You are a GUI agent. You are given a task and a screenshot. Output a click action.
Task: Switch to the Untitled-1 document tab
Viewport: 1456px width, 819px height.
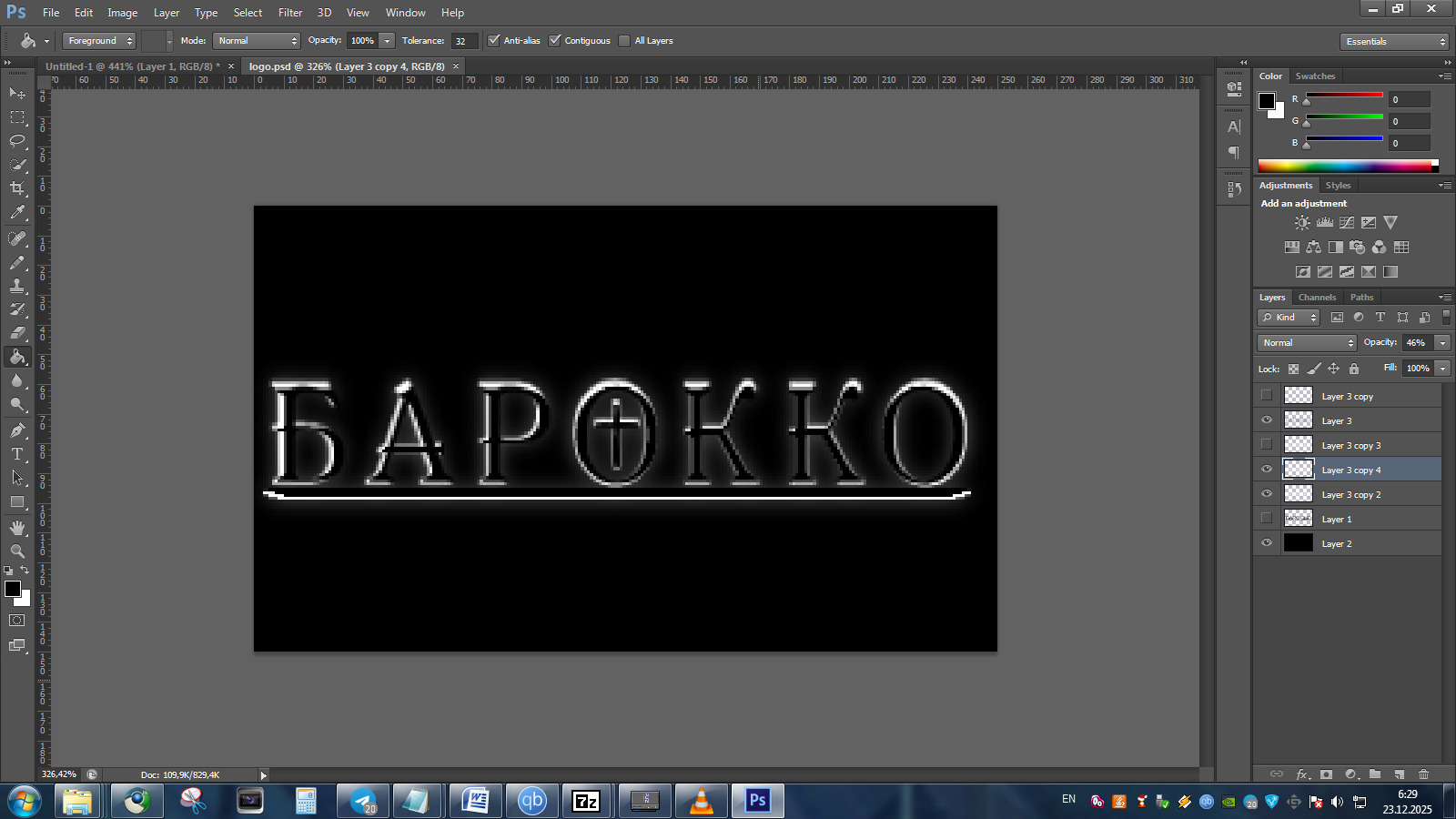[132, 66]
